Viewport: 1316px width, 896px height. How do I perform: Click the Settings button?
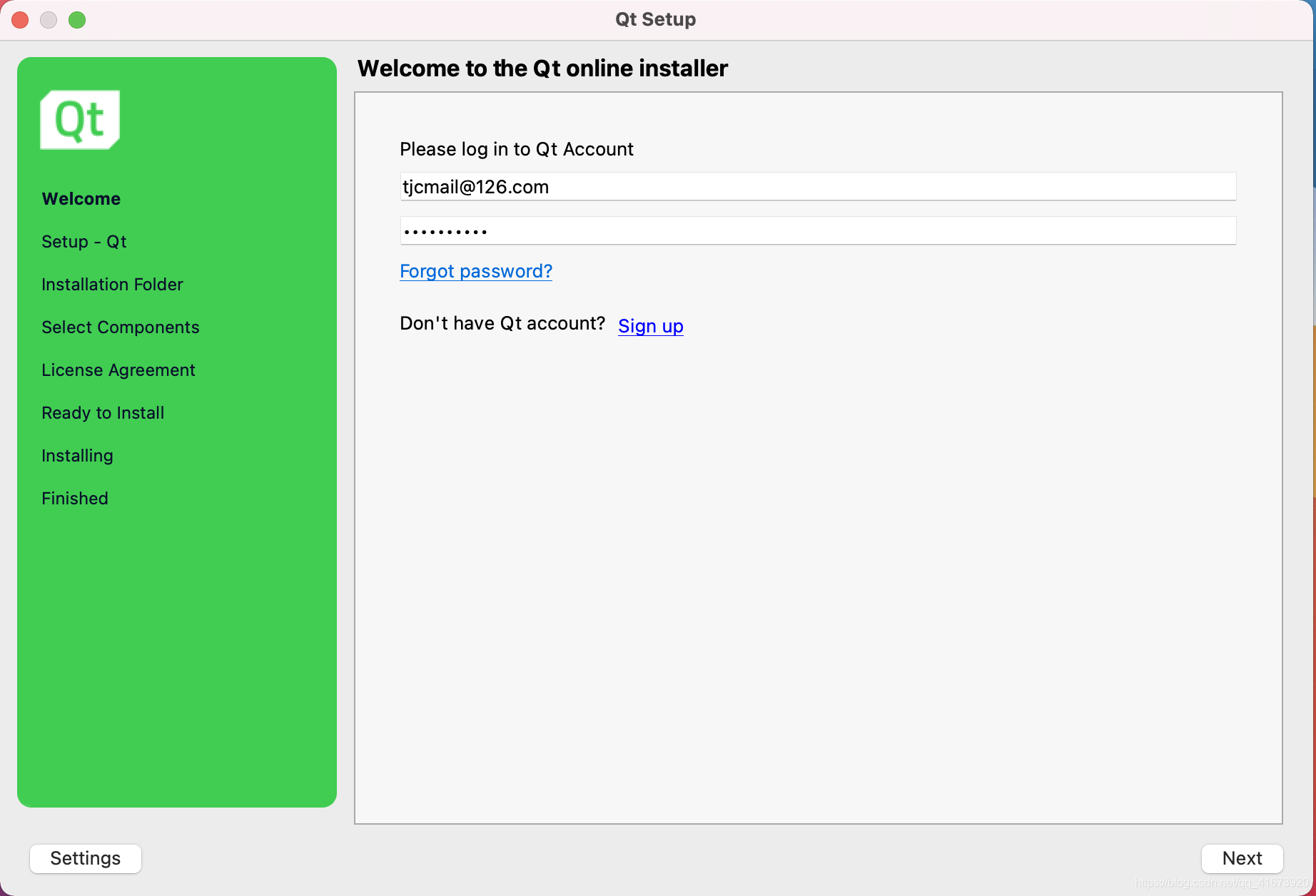[x=85, y=858]
